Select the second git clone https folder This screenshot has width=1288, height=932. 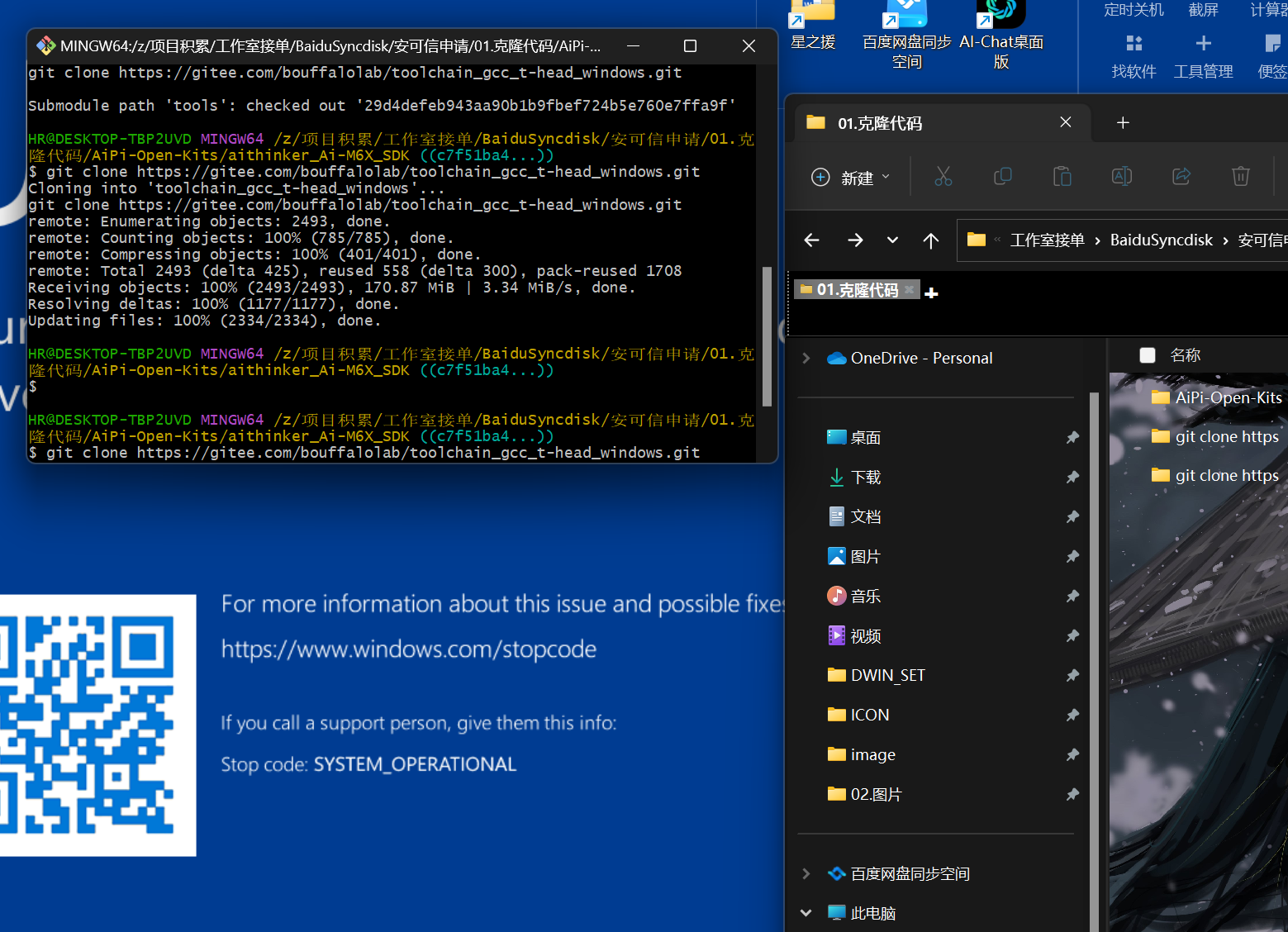point(1215,475)
